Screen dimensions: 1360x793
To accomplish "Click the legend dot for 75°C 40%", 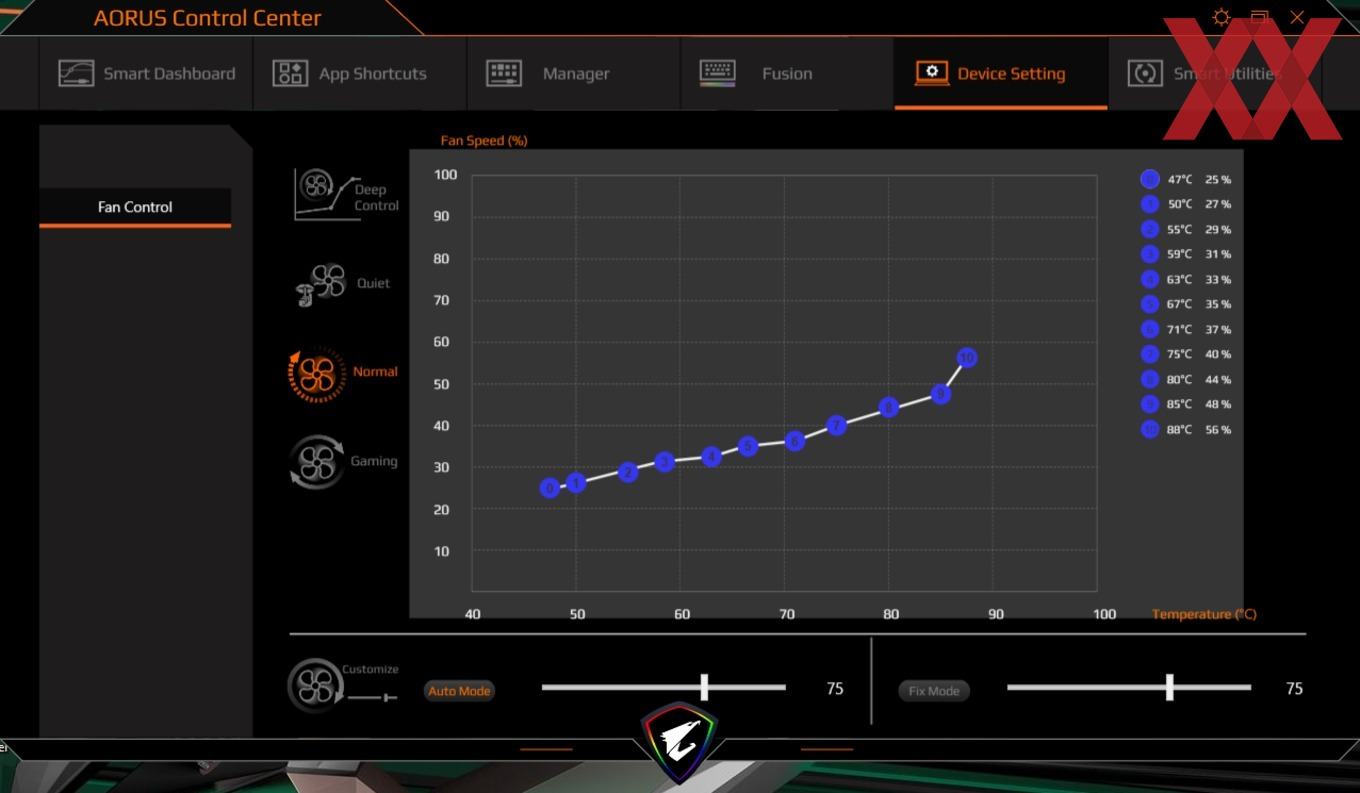I will [1150, 354].
